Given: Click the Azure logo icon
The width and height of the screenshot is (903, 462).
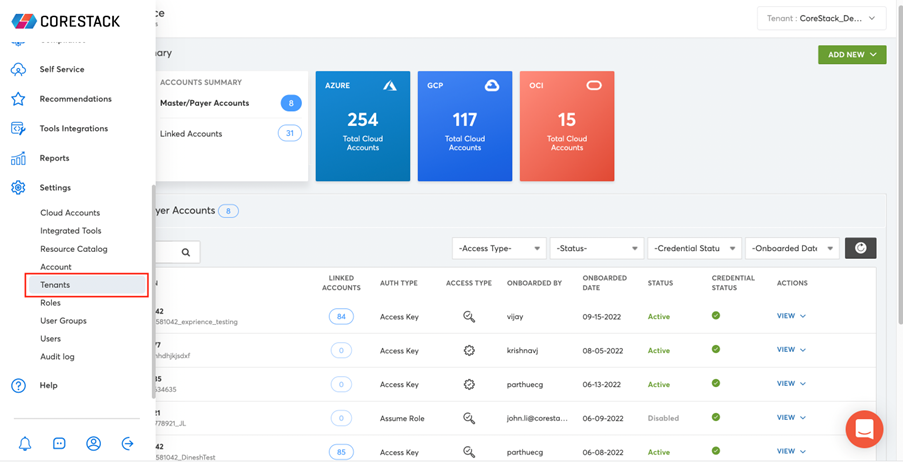Looking at the screenshot, I should point(390,86).
